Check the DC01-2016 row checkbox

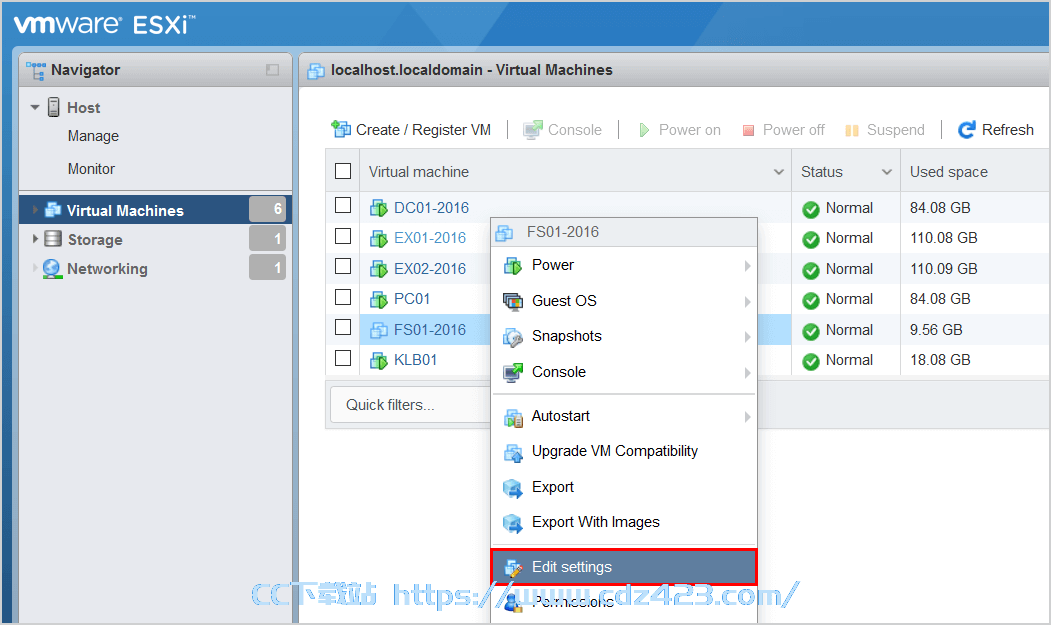[343, 205]
